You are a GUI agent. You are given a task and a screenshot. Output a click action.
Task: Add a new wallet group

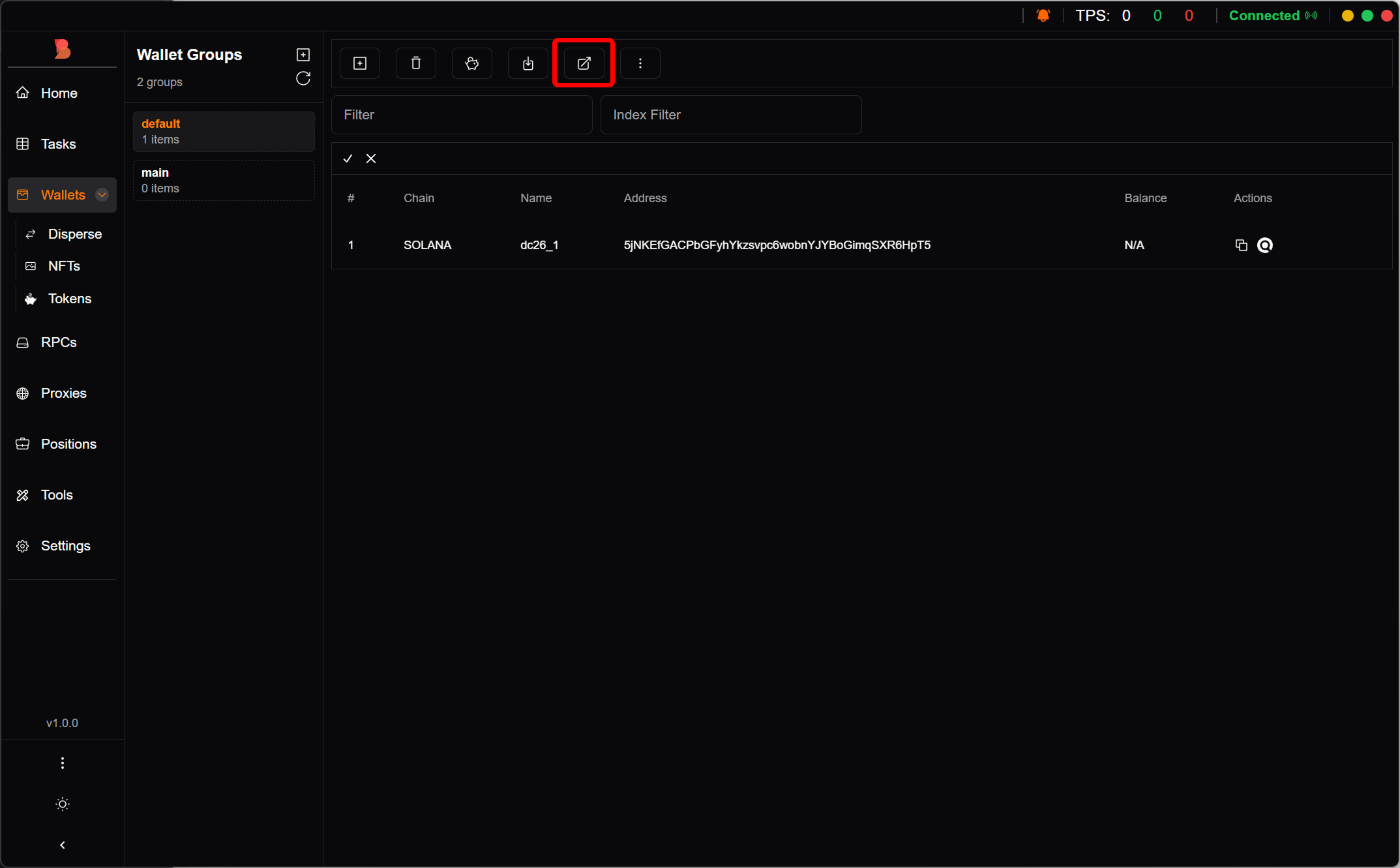[x=303, y=55]
